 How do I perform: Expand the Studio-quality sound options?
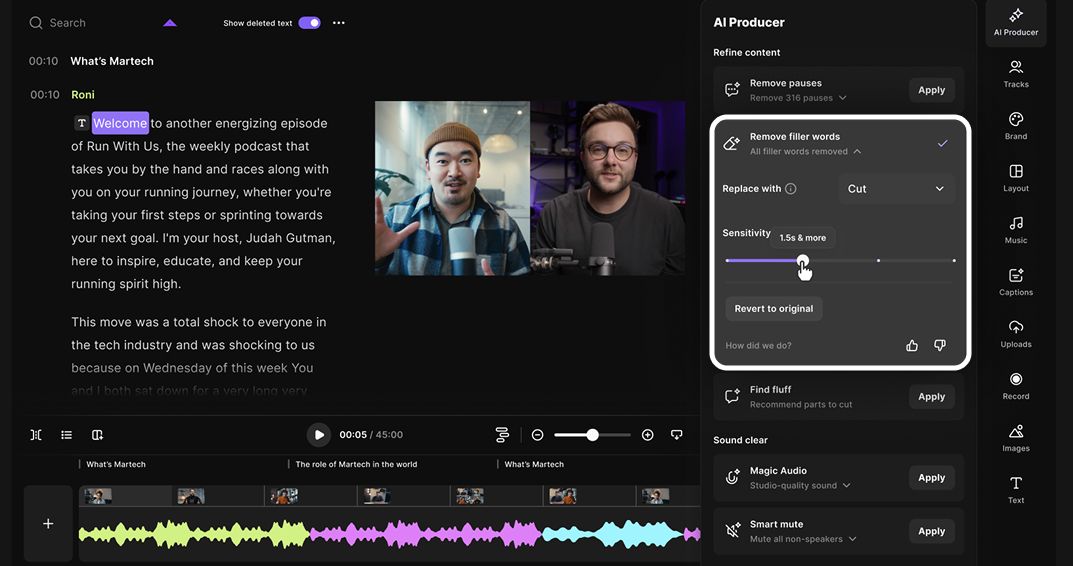point(847,486)
